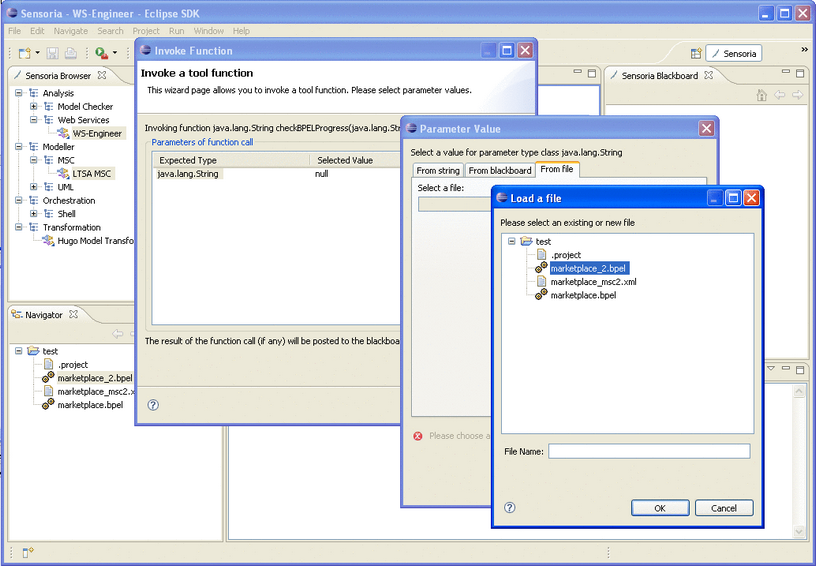Maximize the bottom right view panel

click(x=800, y=370)
